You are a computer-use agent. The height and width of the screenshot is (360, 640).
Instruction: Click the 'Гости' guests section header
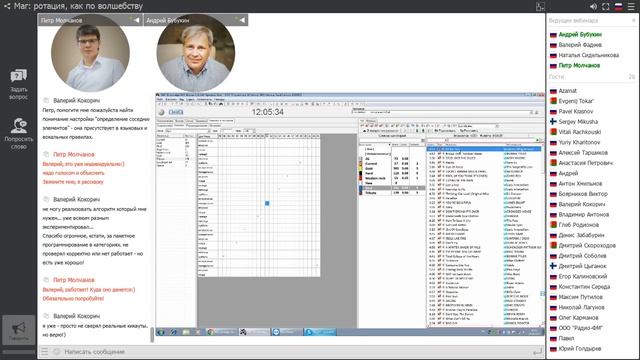pos(556,77)
